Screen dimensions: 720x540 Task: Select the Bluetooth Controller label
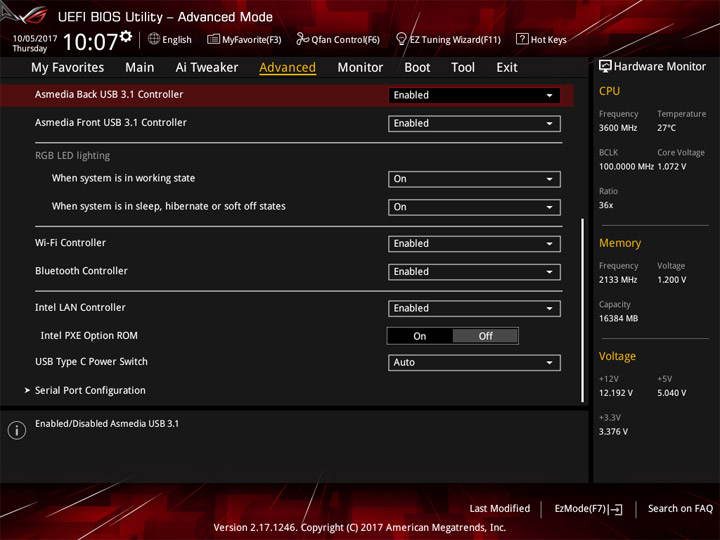[x=81, y=271]
